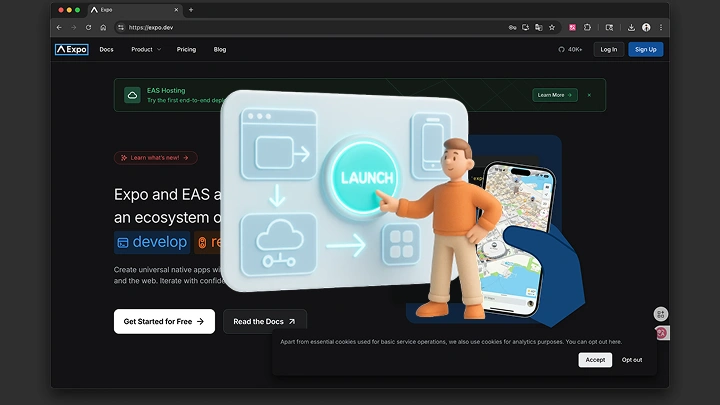Click the LAUNCH button in the video overlay
Viewport: 720px width, 405px height.
pos(364,178)
